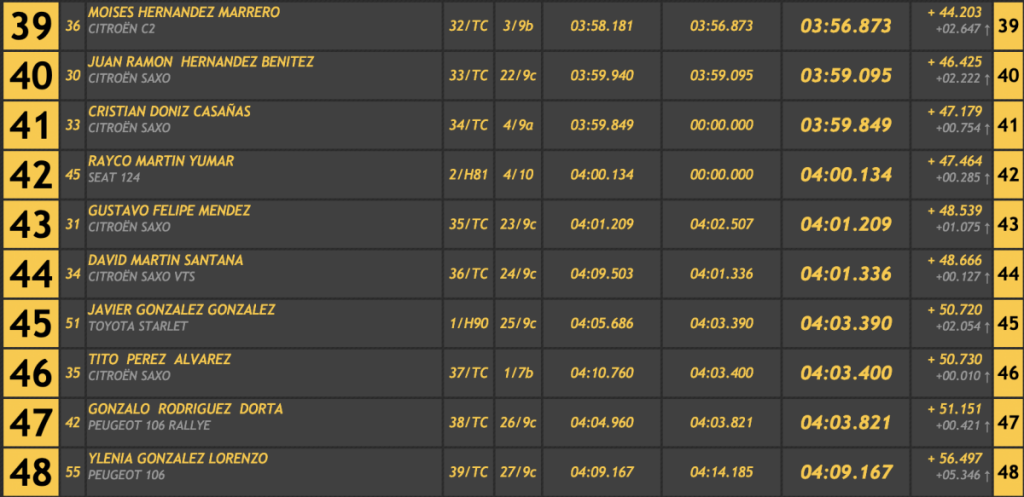Screen dimensions: 1024x497
Task: Open driver YLENIA GONZALEZ LORENZO
Action: (179, 458)
